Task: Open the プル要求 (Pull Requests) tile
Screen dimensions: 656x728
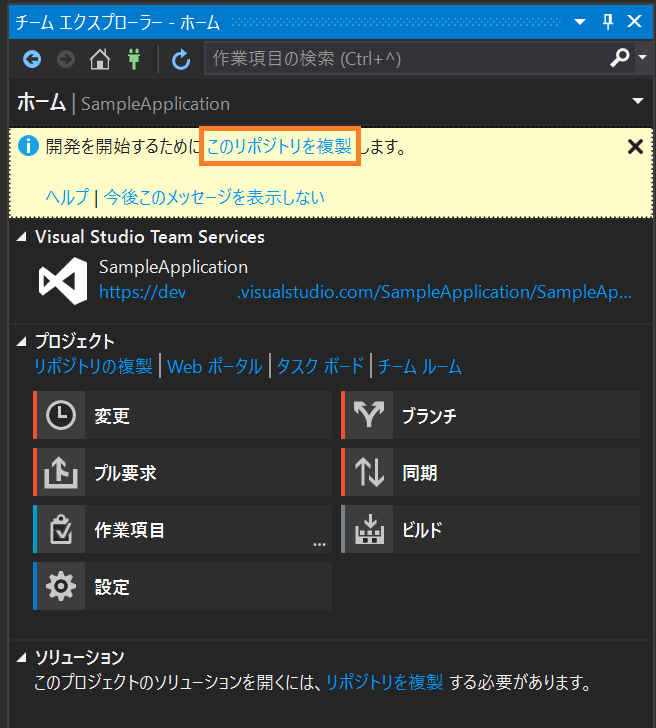Action: (x=182, y=472)
